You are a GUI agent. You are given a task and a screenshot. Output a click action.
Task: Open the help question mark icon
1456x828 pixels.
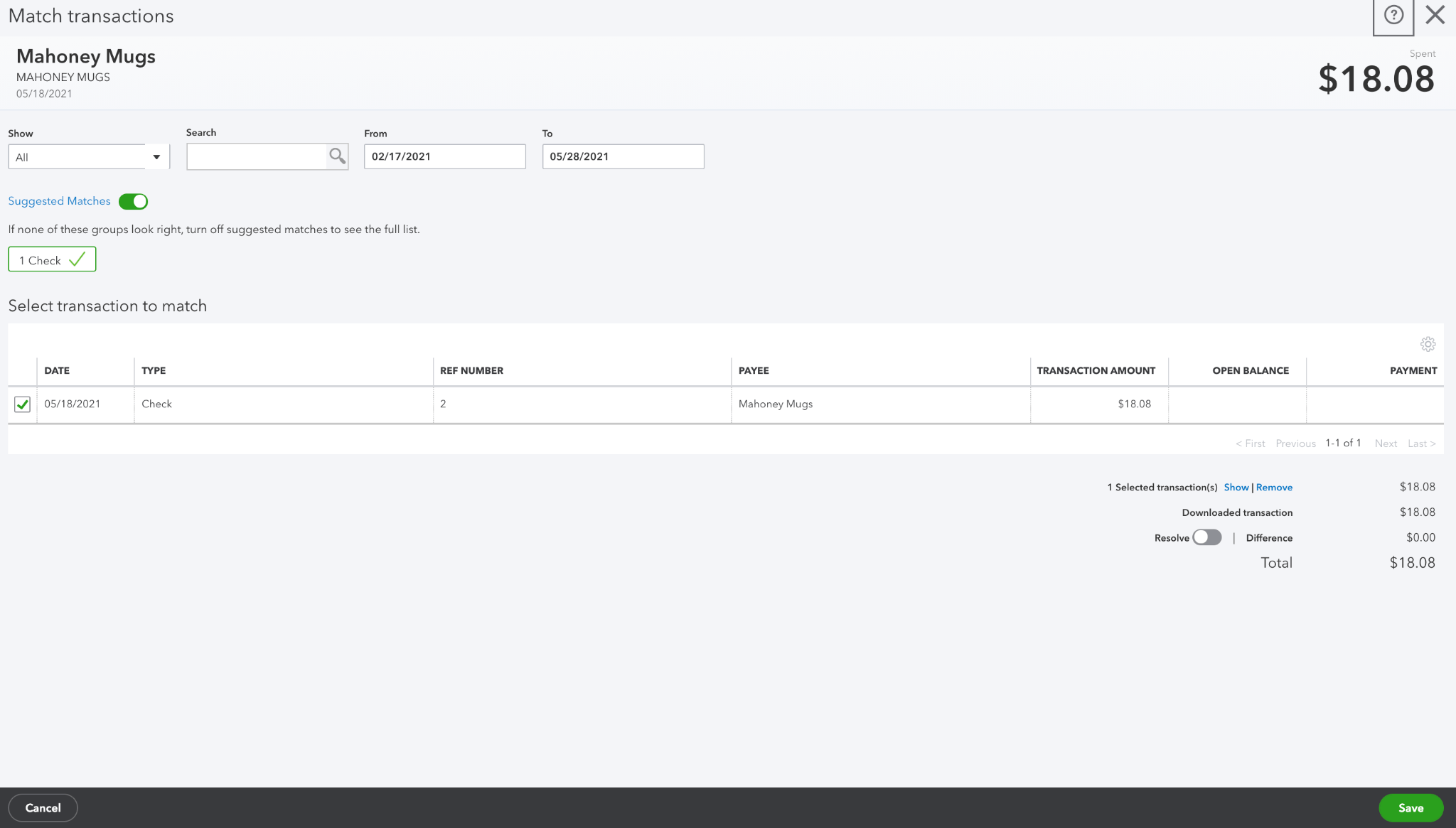(x=1393, y=15)
